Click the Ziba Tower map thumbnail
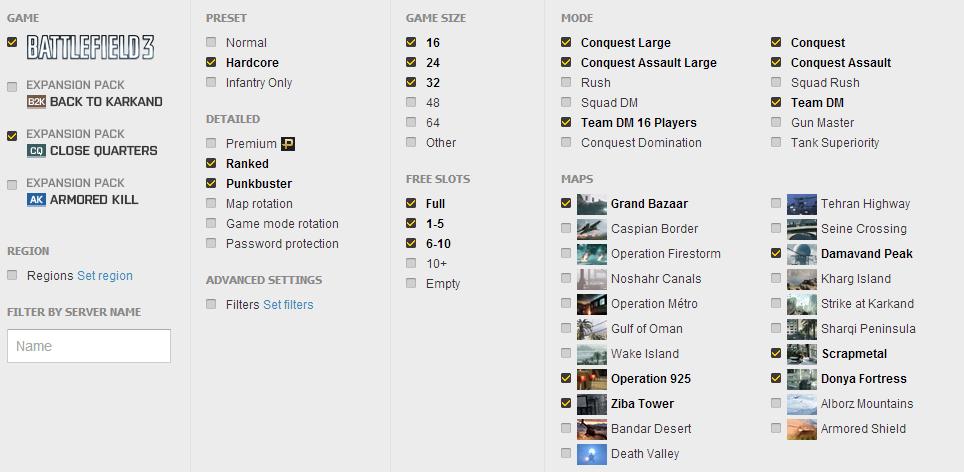The height and width of the screenshot is (472, 964). point(592,404)
